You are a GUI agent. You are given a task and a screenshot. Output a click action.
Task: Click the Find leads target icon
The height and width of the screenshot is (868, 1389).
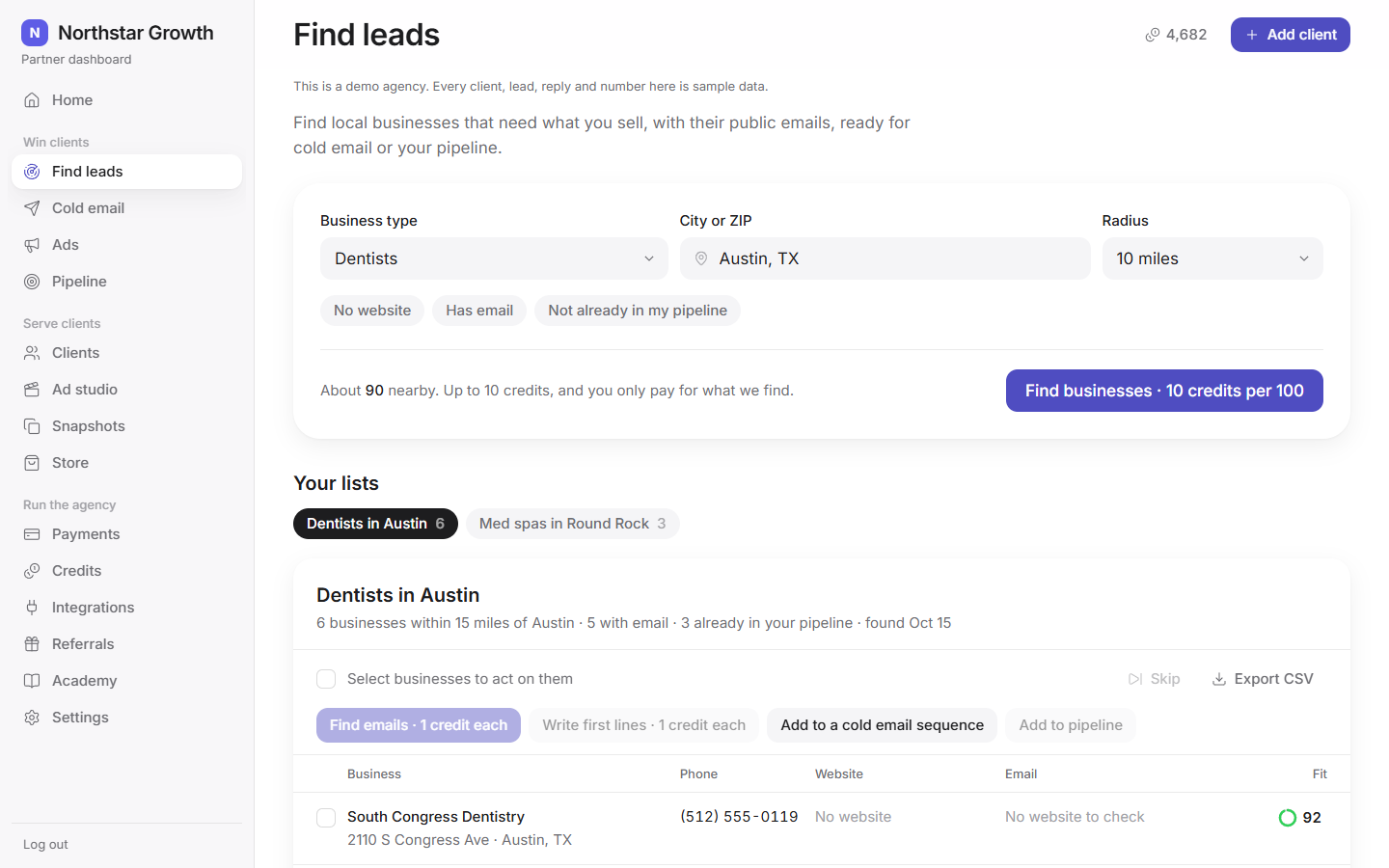click(x=32, y=172)
